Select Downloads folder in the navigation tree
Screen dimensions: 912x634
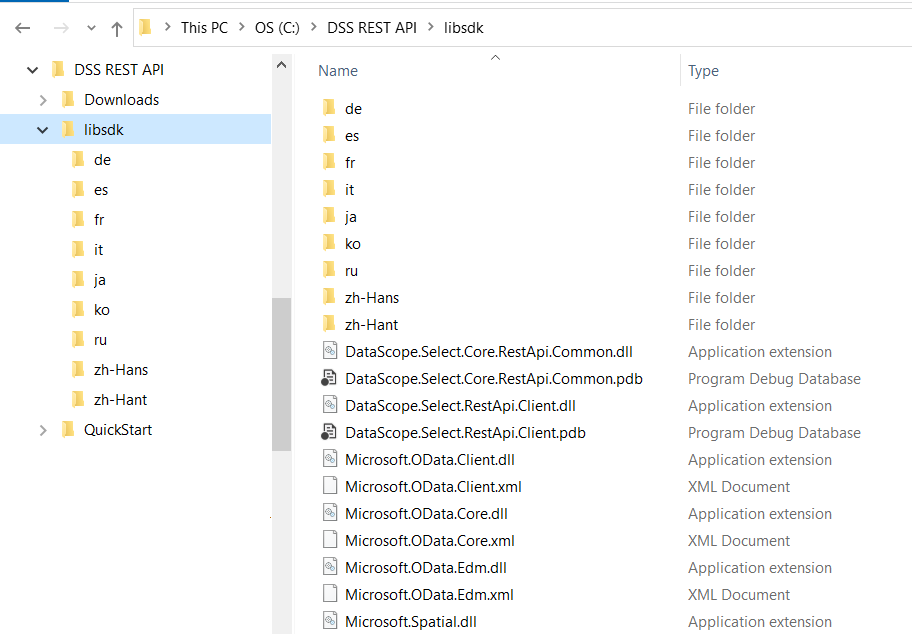122,100
